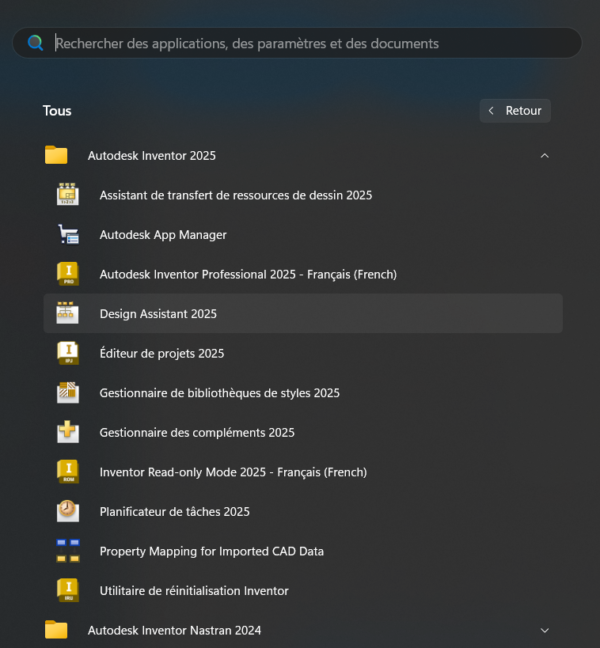Click the add-in manager plus icon

68,432
